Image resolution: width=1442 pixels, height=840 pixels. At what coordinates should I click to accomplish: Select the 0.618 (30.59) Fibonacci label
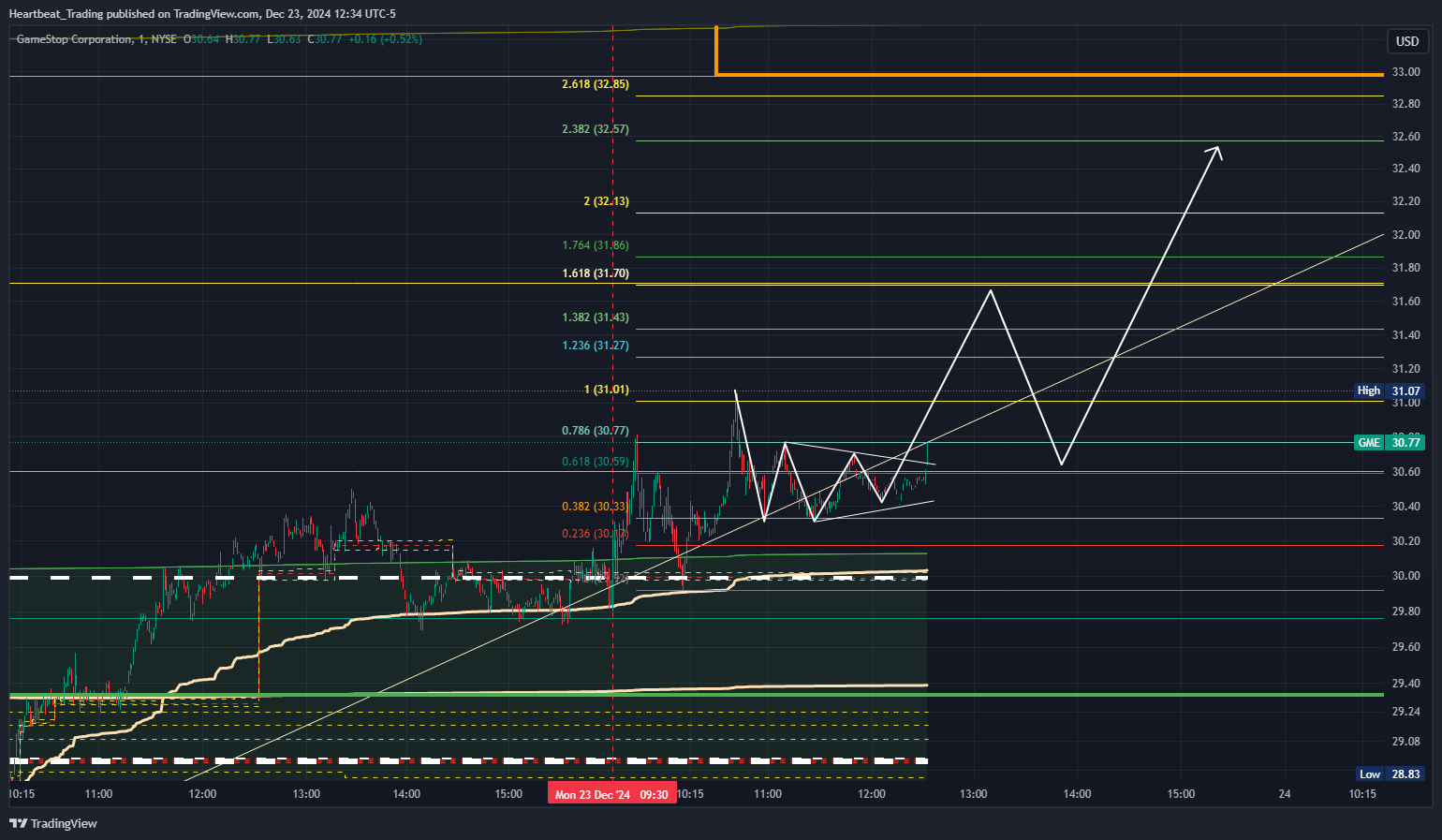(596, 462)
